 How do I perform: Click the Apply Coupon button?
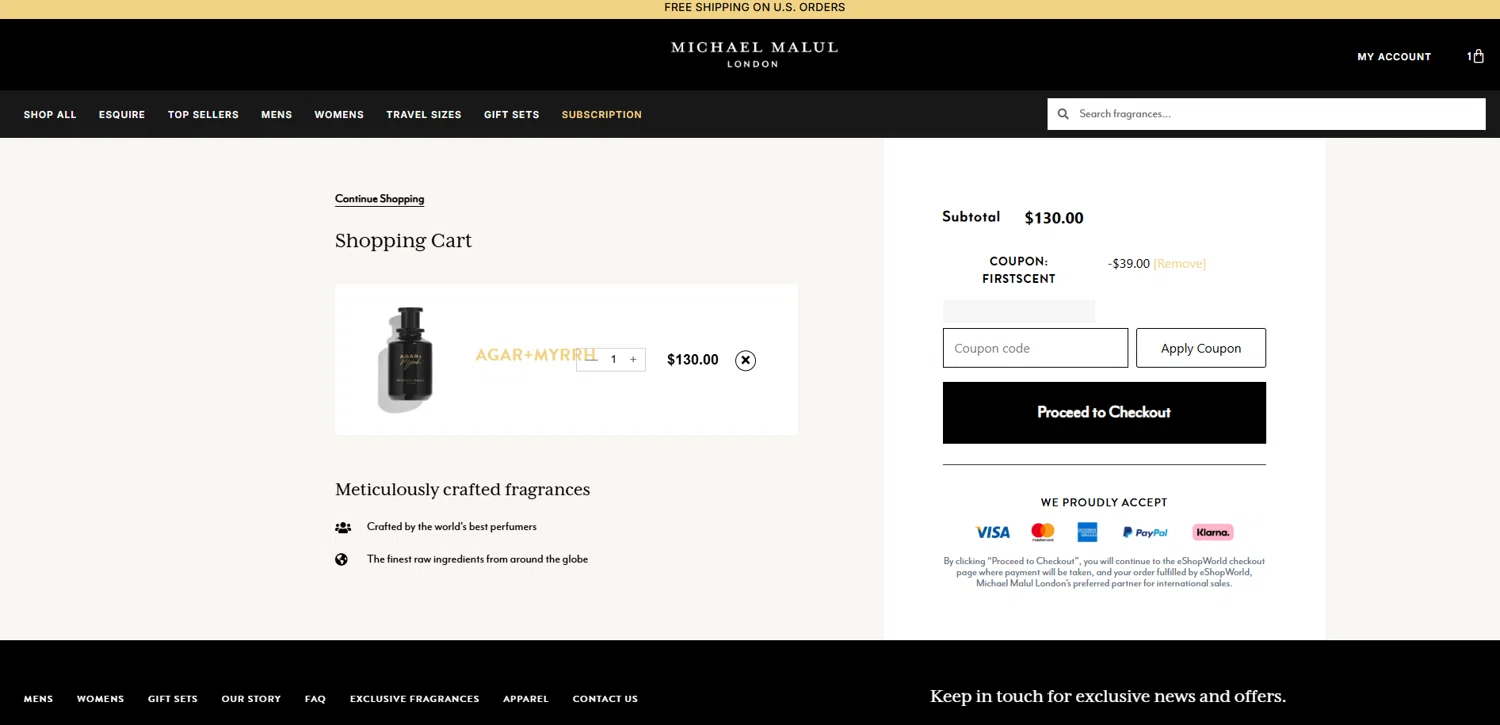click(x=1201, y=348)
